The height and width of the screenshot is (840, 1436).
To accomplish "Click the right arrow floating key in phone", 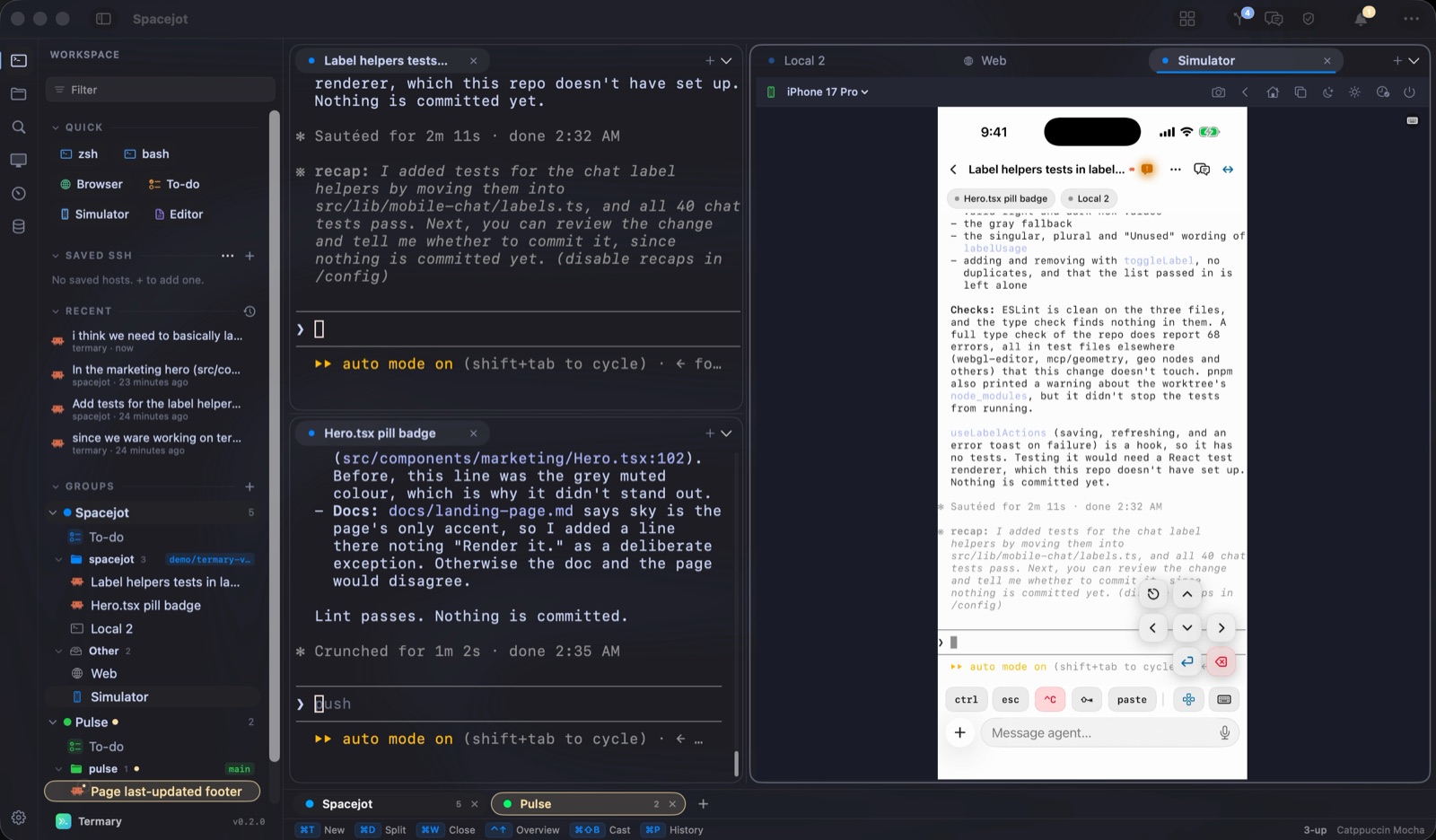I will (x=1221, y=628).
